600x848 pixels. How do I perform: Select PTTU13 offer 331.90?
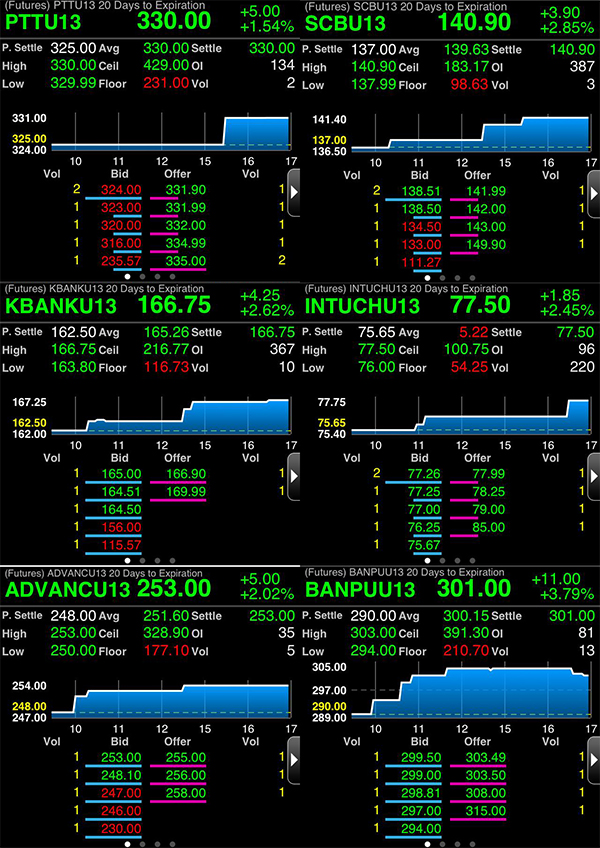(185, 190)
